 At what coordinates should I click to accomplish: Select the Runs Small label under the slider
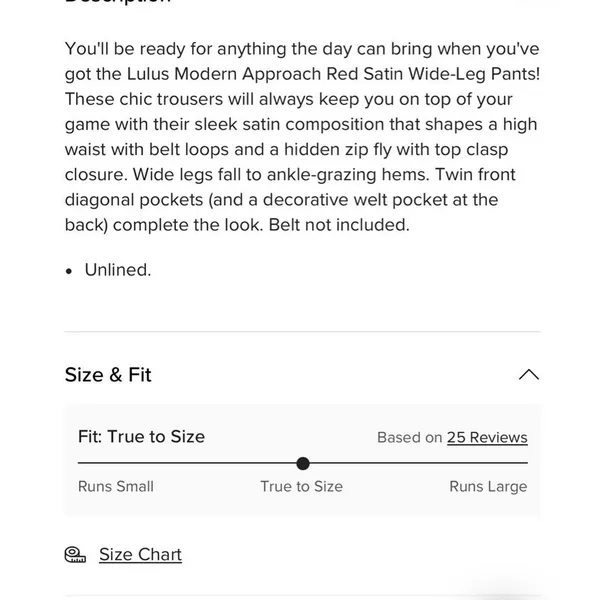(116, 487)
